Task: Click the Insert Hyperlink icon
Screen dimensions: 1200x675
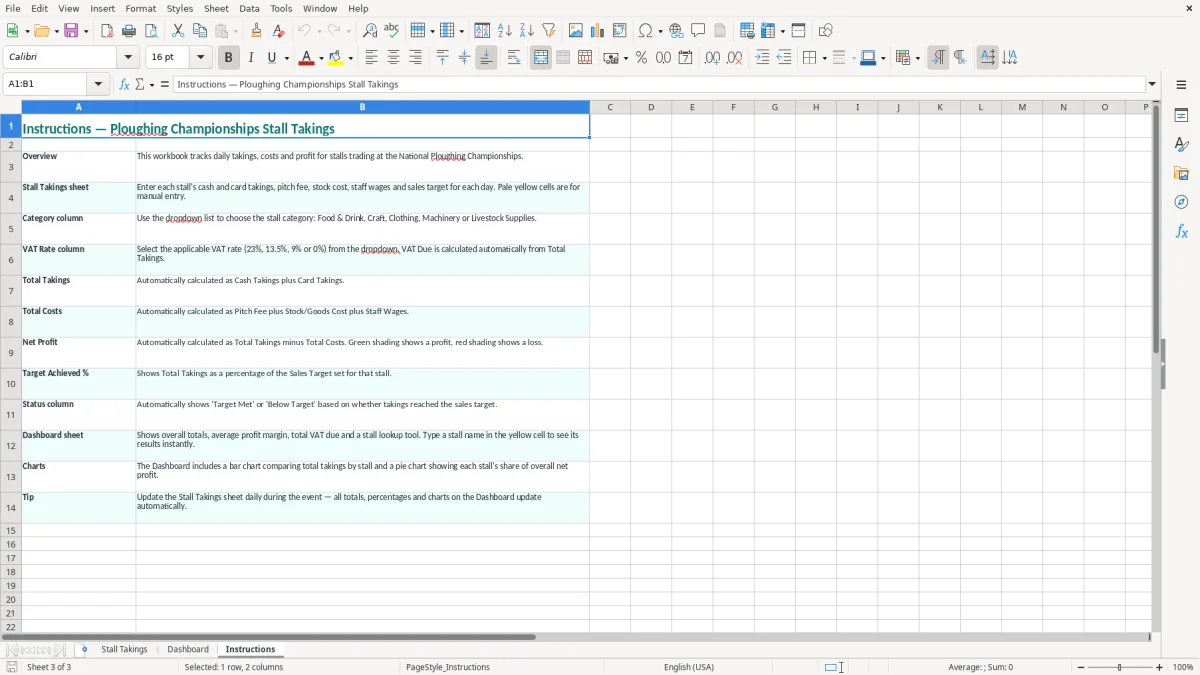Action: tap(676, 31)
